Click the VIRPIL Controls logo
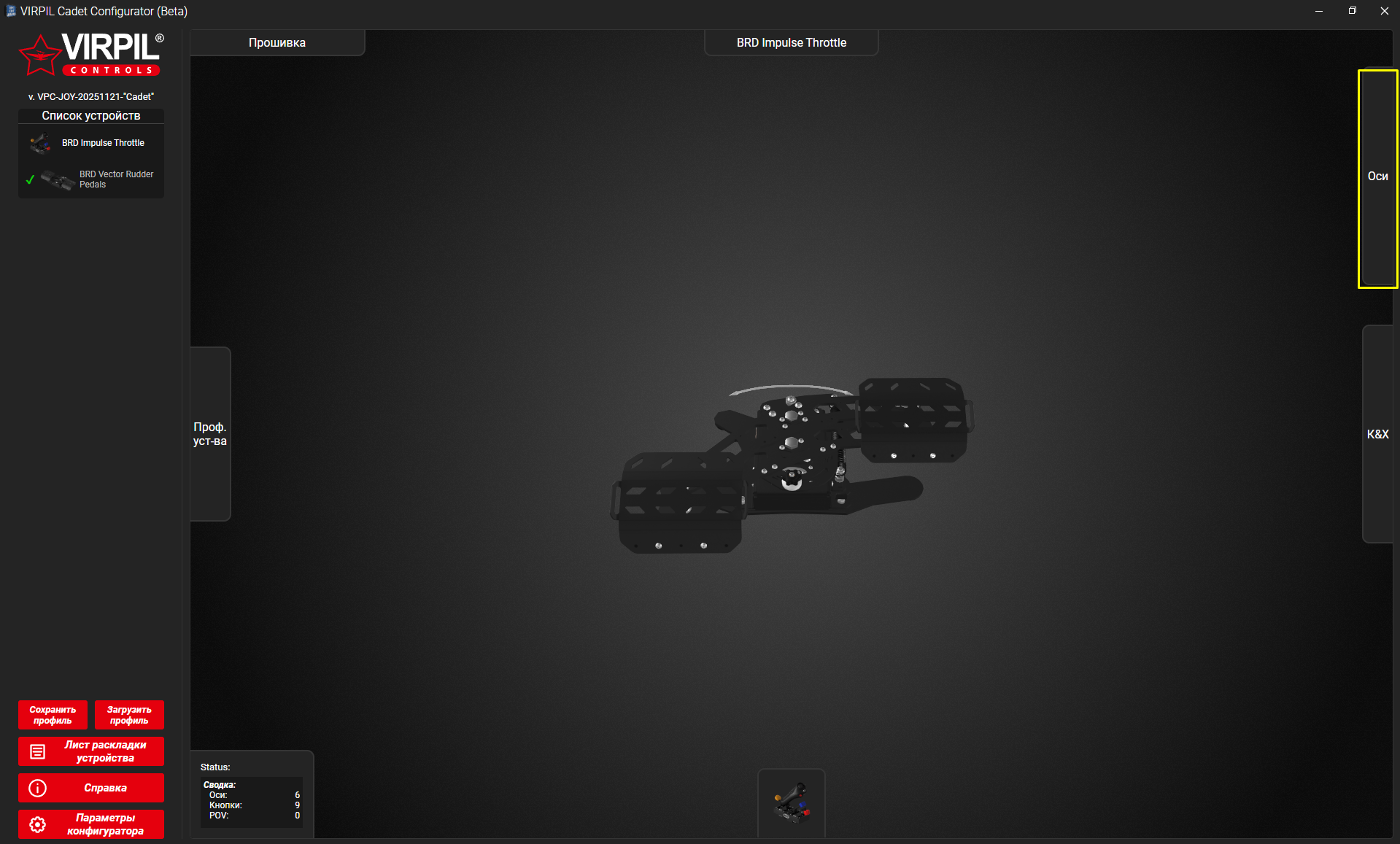Screen dimensions: 1400x844 click(x=91, y=55)
